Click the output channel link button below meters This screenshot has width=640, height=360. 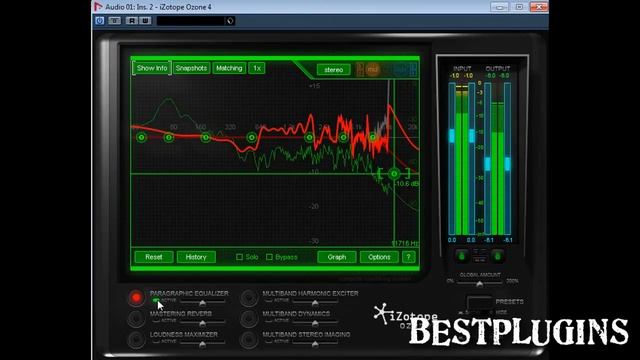point(497,256)
